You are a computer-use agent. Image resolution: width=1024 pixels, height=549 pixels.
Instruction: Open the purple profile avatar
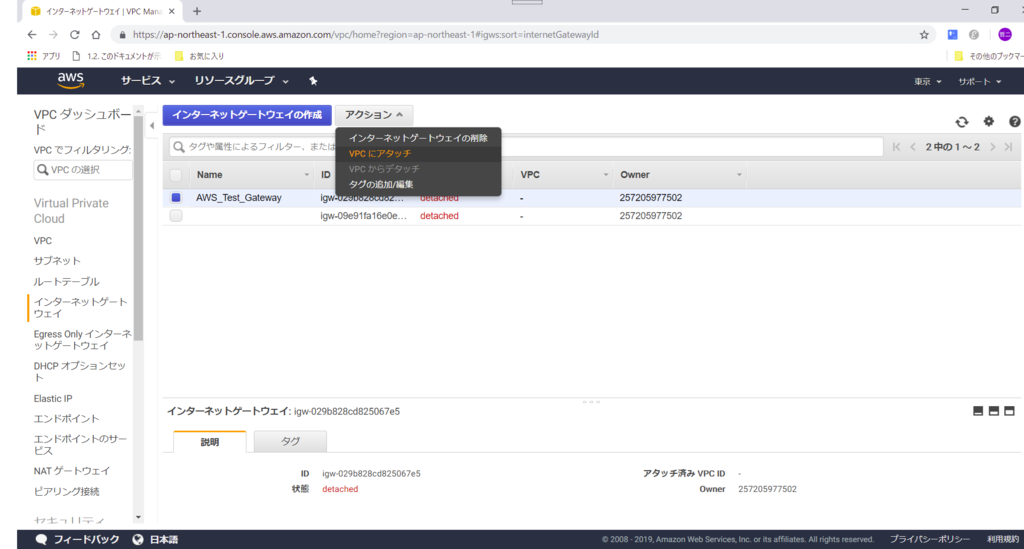pyautogui.click(x=1005, y=35)
